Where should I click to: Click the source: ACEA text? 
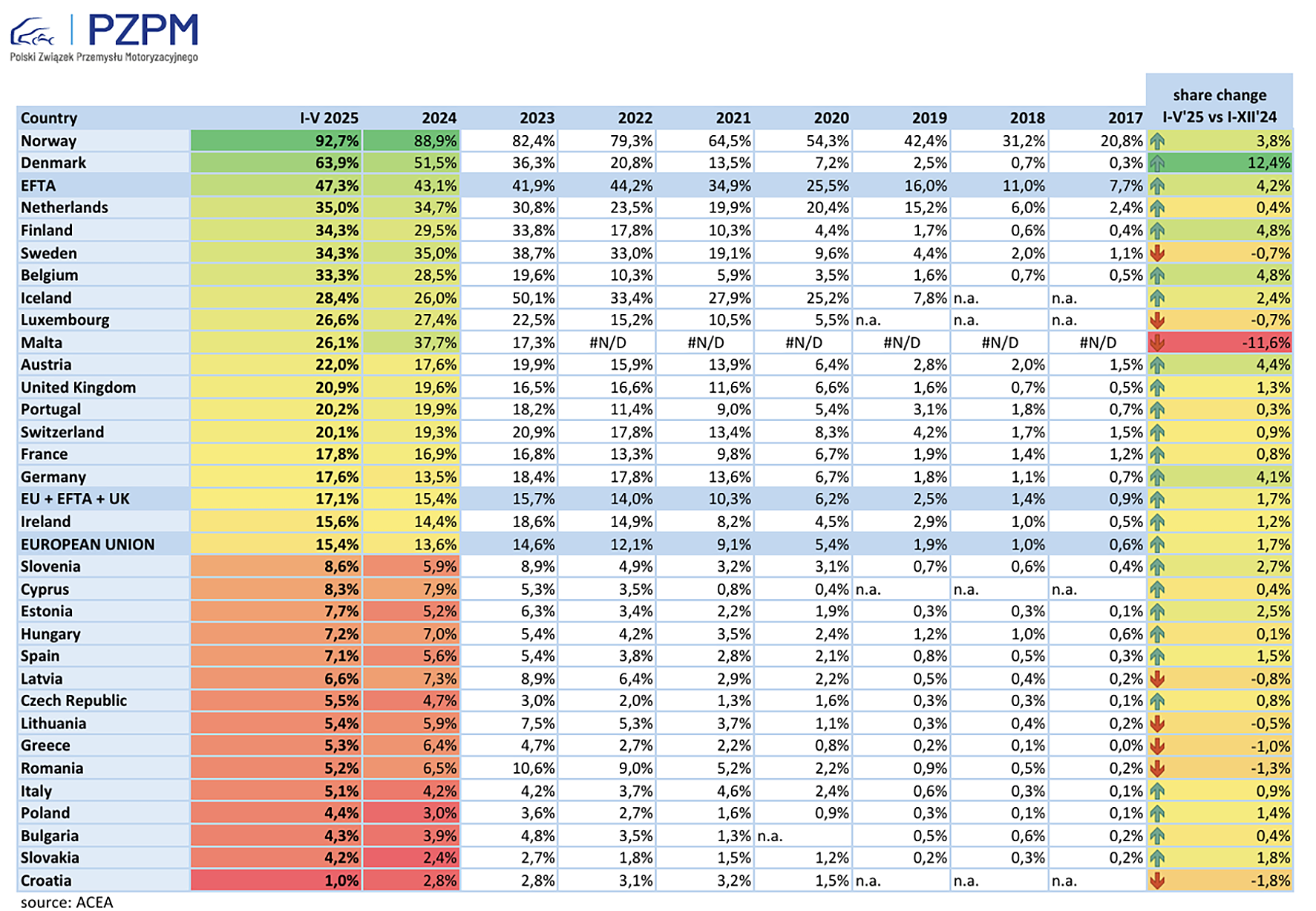tap(67, 902)
